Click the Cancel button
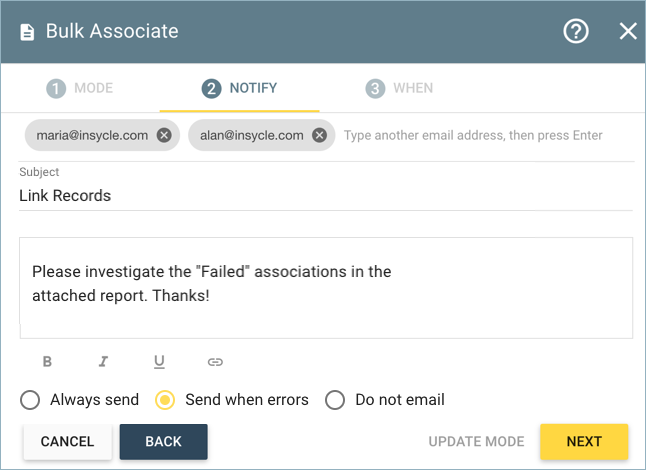Viewport: 646px width, 470px height. click(x=68, y=442)
